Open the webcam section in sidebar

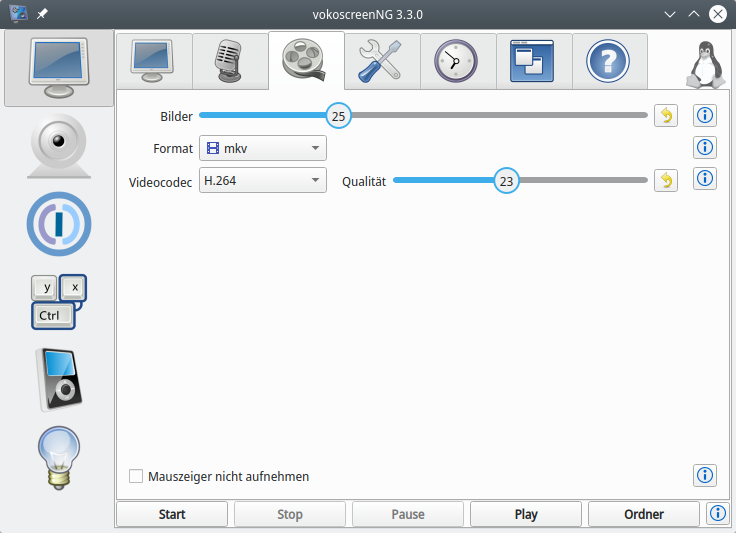click(x=59, y=146)
